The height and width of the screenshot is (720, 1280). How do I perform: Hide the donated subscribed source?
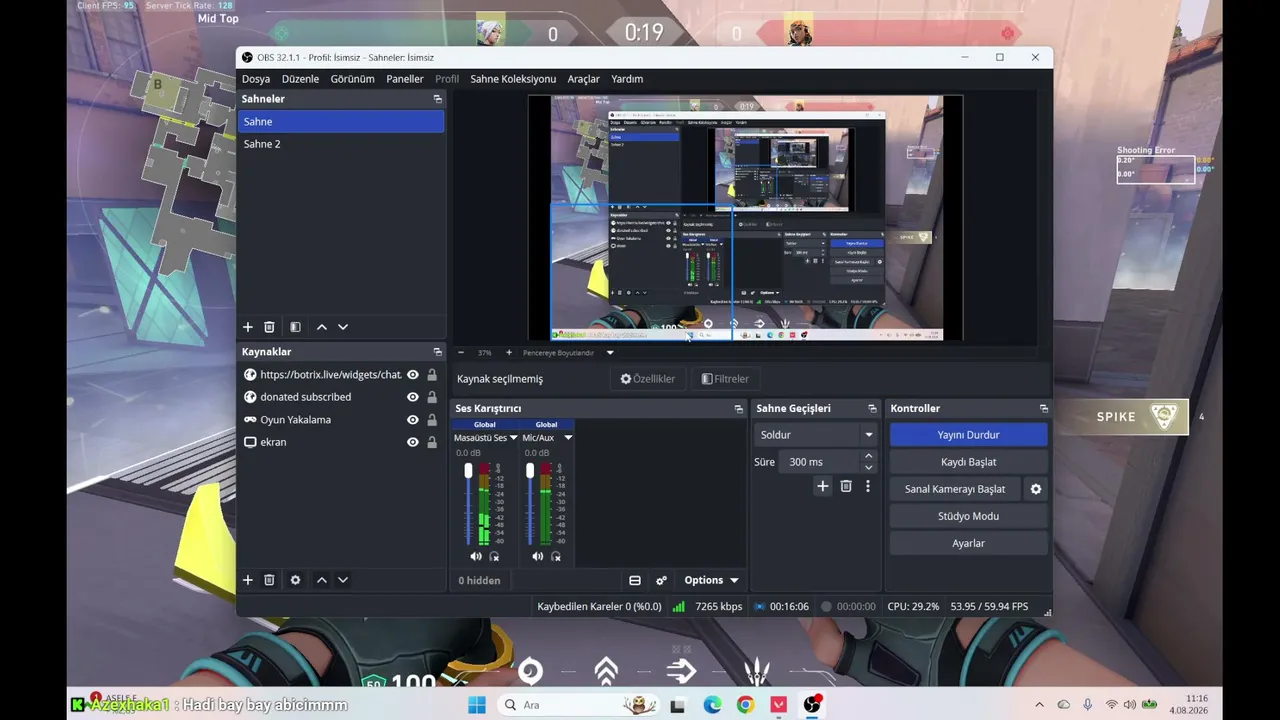(x=412, y=397)
